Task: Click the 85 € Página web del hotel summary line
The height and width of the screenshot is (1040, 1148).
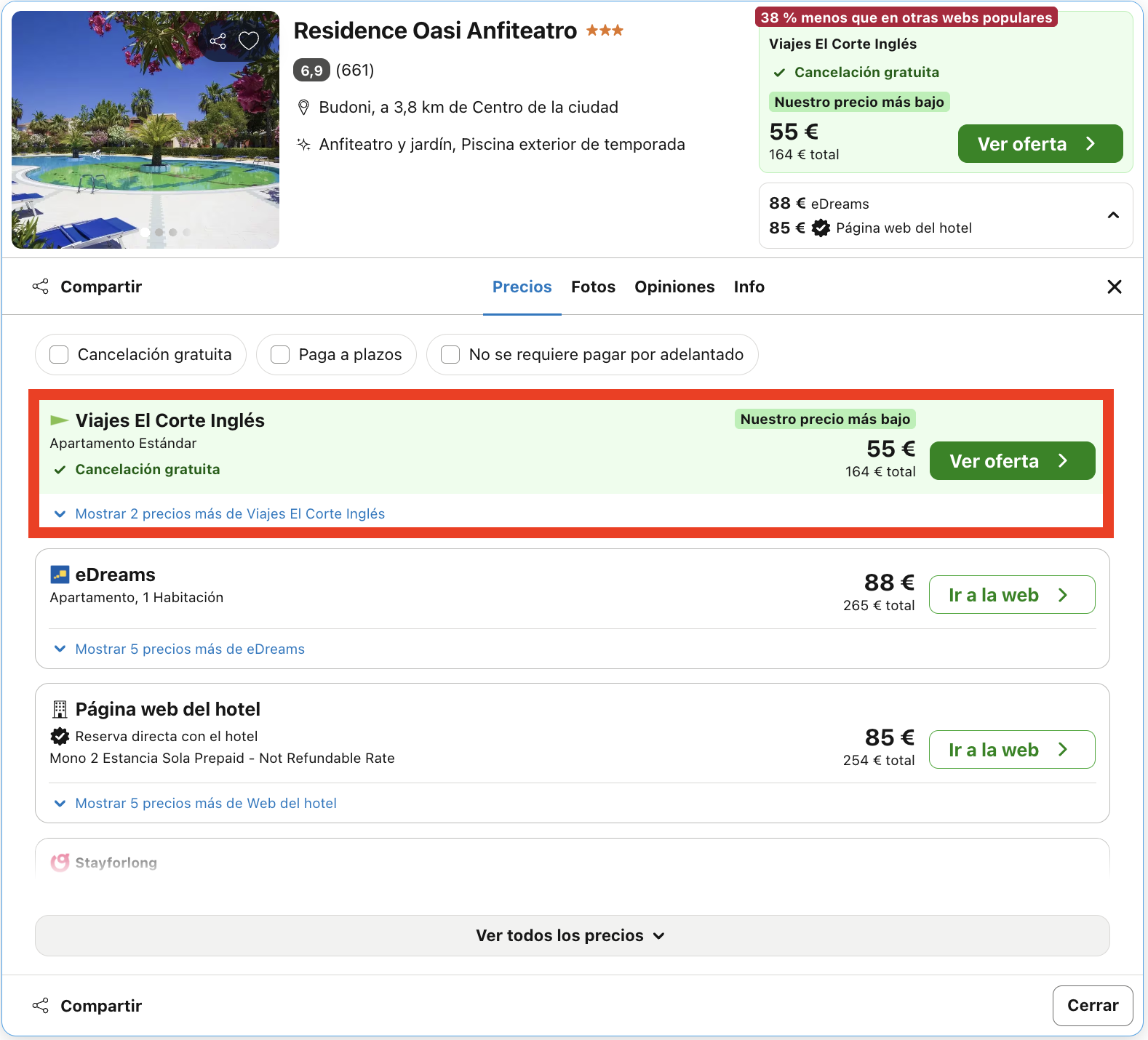Action: pos(871,228)
